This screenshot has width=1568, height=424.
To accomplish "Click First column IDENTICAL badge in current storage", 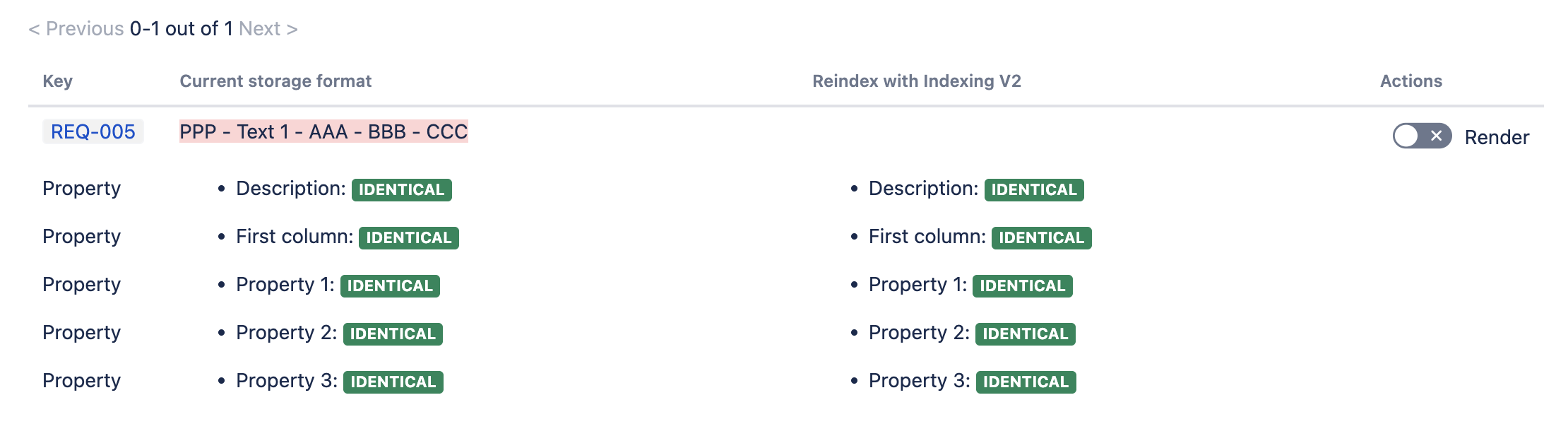I will click(x=408, y=237).
